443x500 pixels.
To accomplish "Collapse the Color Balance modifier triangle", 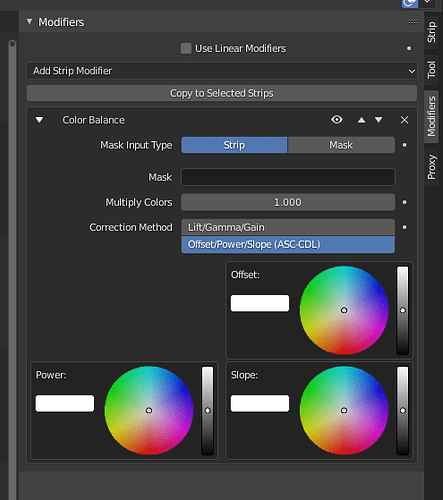I will tap(39, 120).
